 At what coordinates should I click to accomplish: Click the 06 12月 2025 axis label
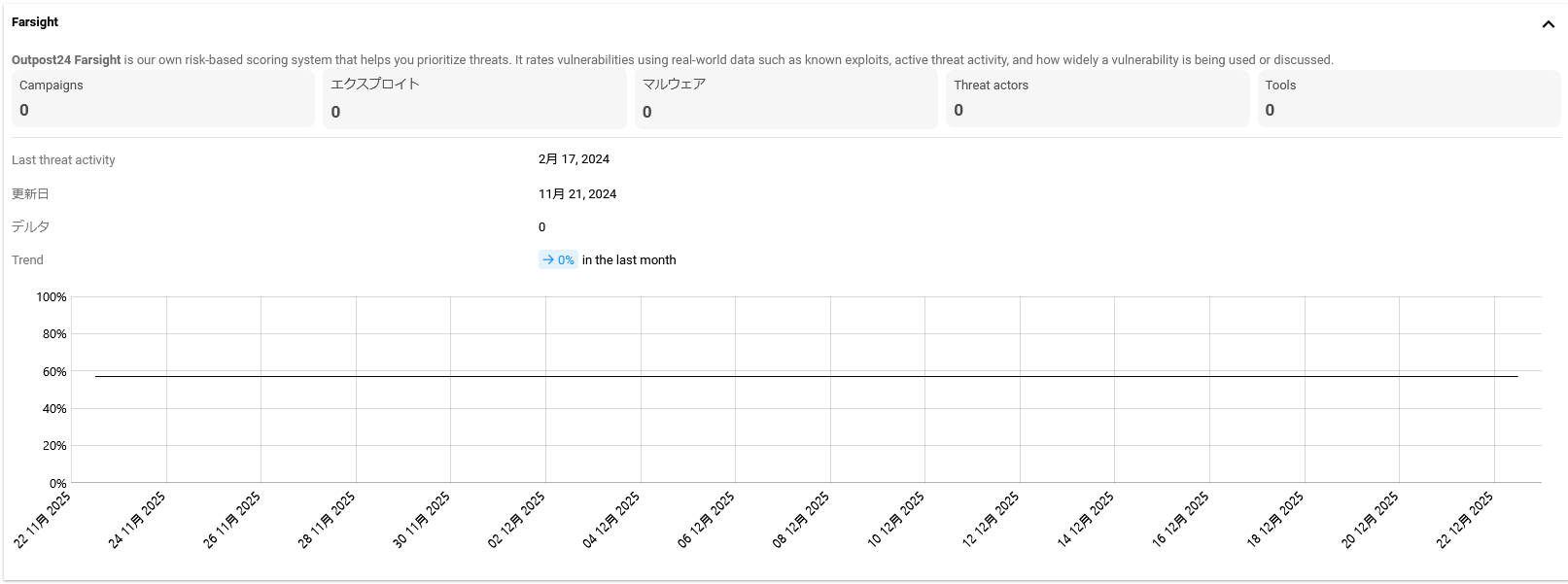(707, 520)
